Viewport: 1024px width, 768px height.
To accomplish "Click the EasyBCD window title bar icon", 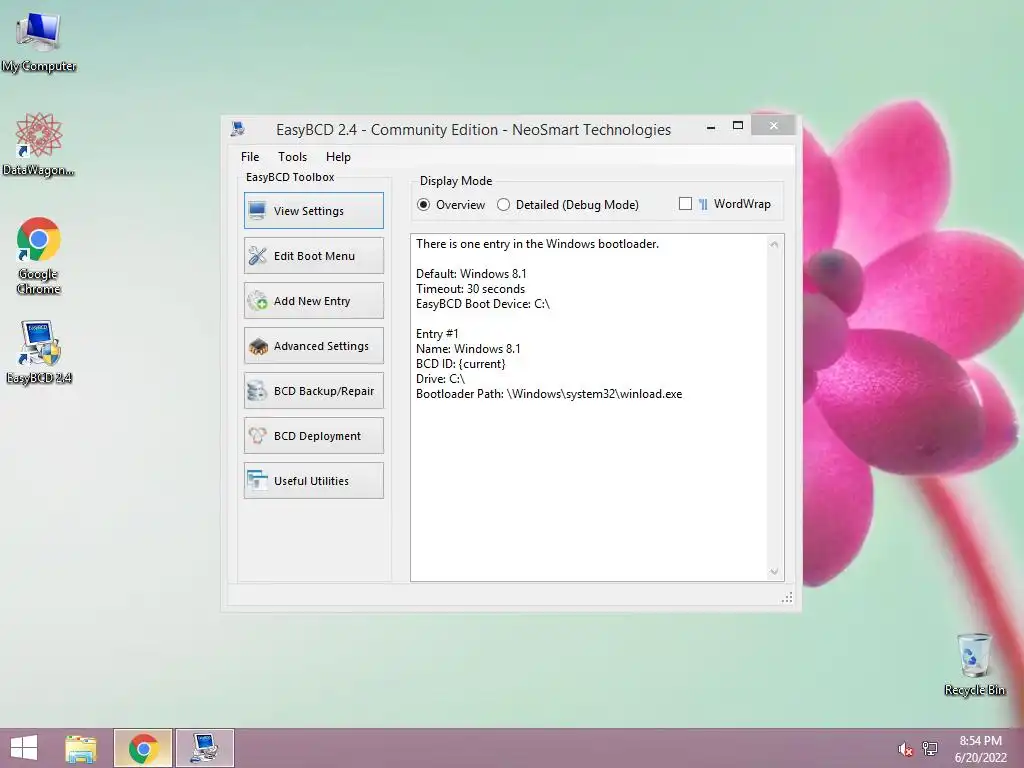I will pos(238,129).
